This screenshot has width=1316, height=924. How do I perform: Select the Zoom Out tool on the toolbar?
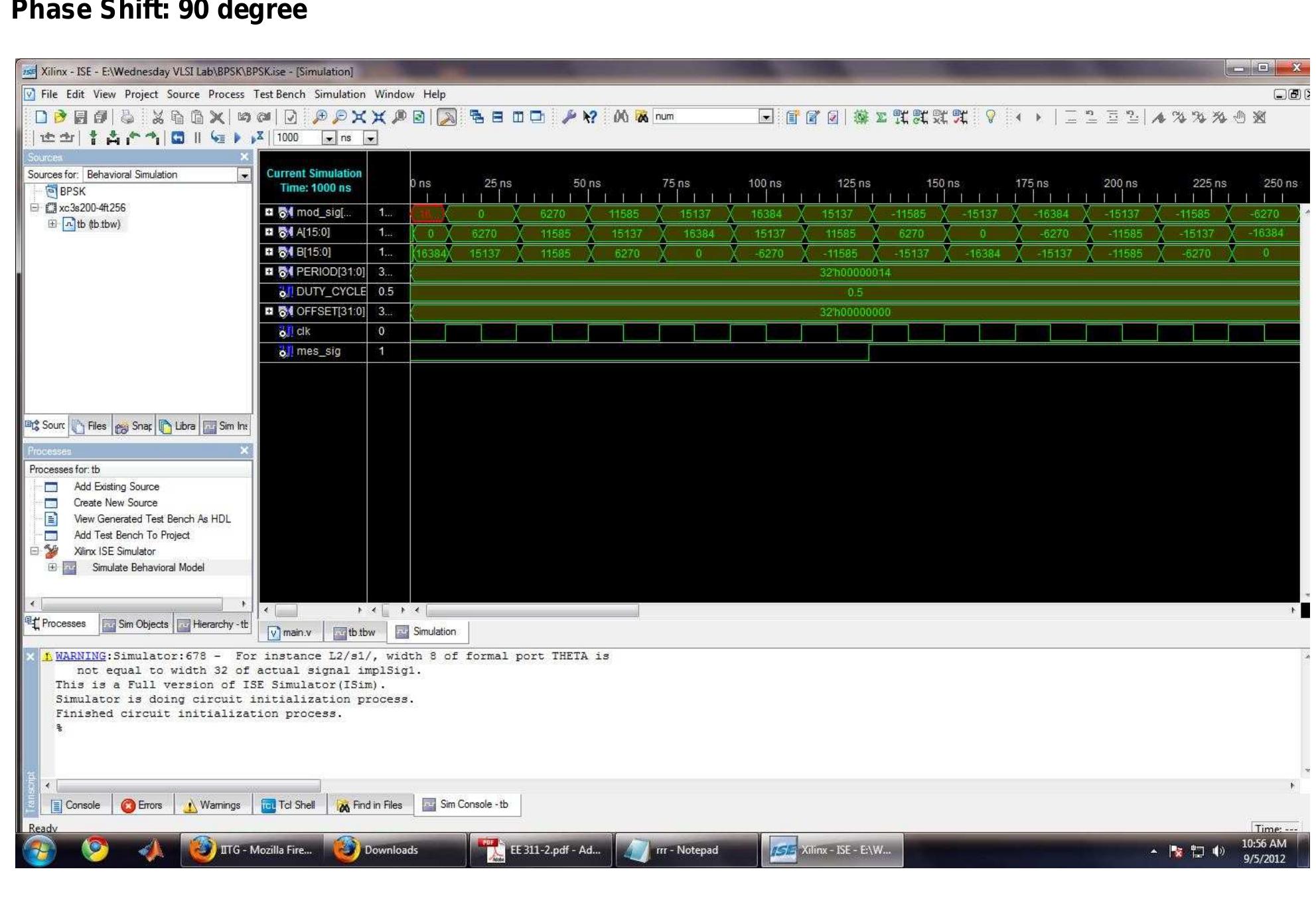pos(341,117)
